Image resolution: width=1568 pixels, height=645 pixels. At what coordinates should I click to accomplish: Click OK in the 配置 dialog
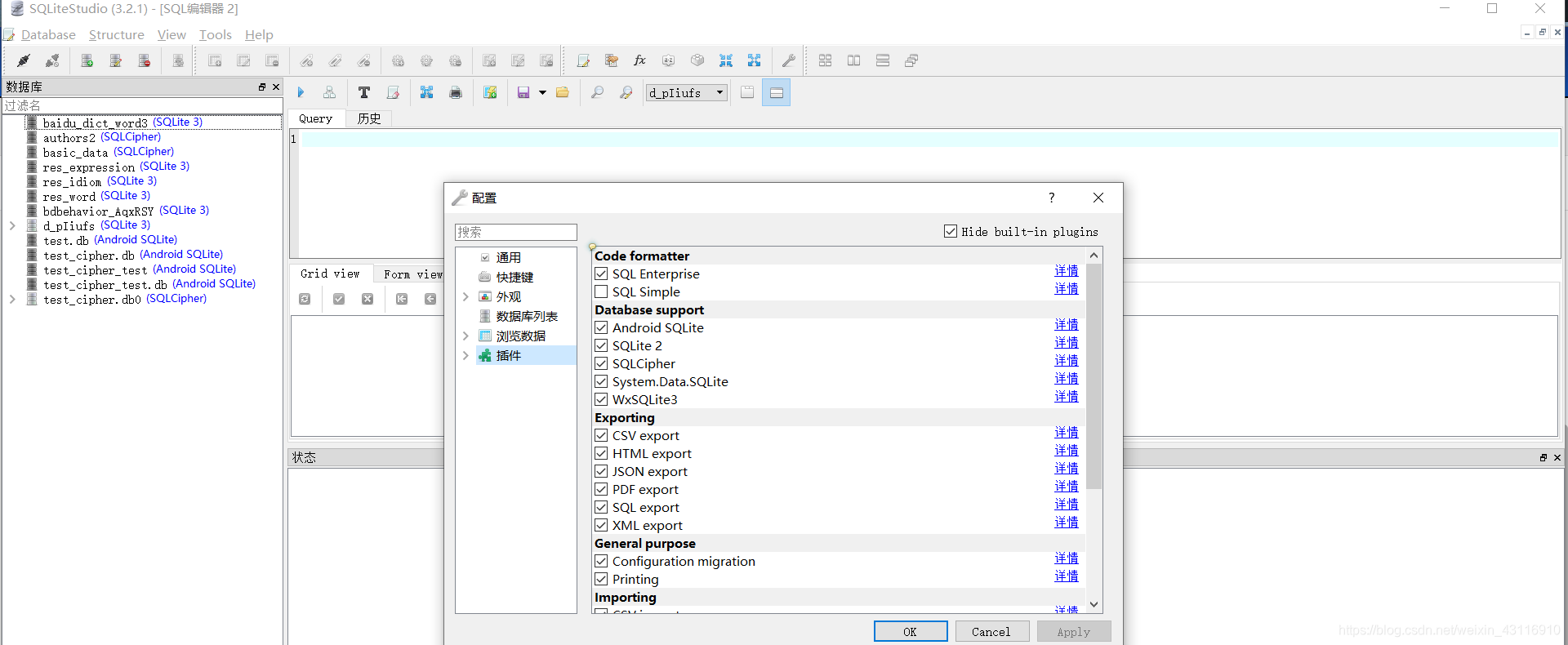911,631
